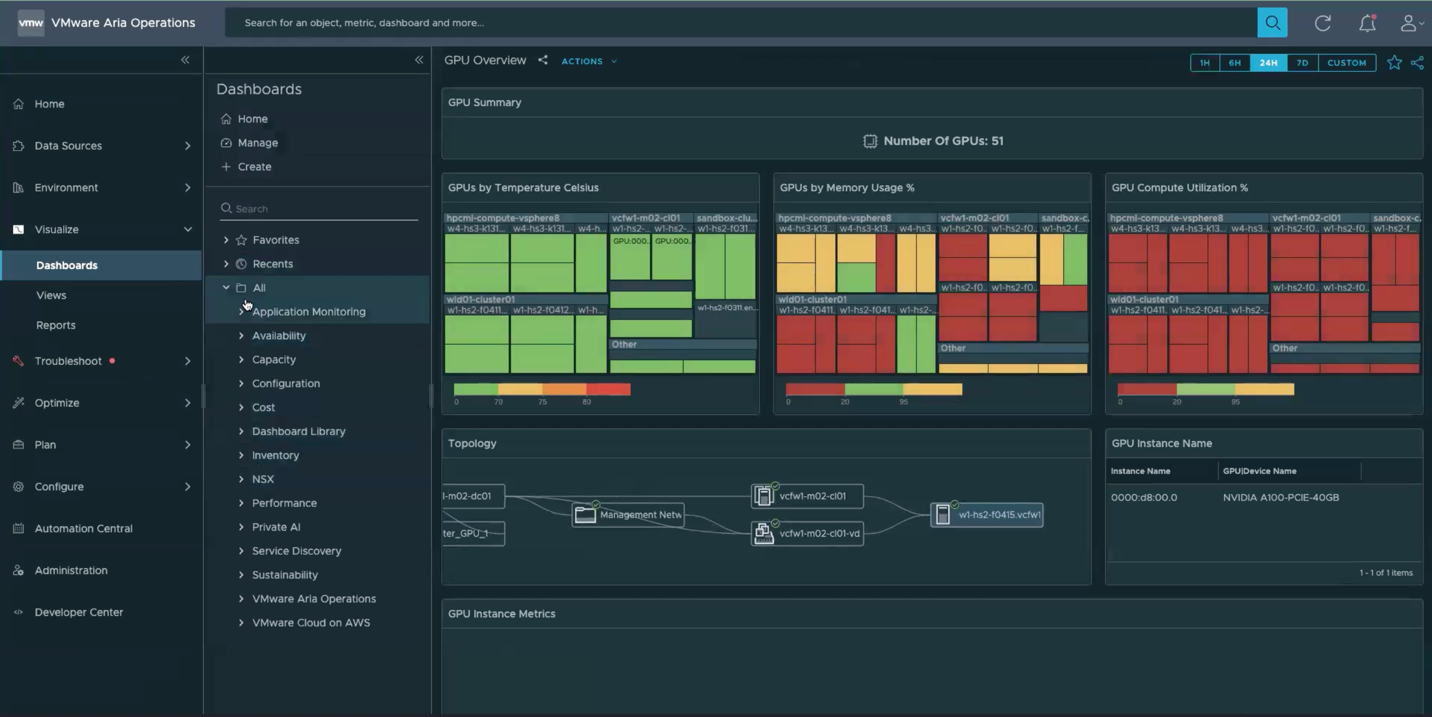Click the search magnifier button
Screen dimensions: 1432x717
pos(1272,22)
